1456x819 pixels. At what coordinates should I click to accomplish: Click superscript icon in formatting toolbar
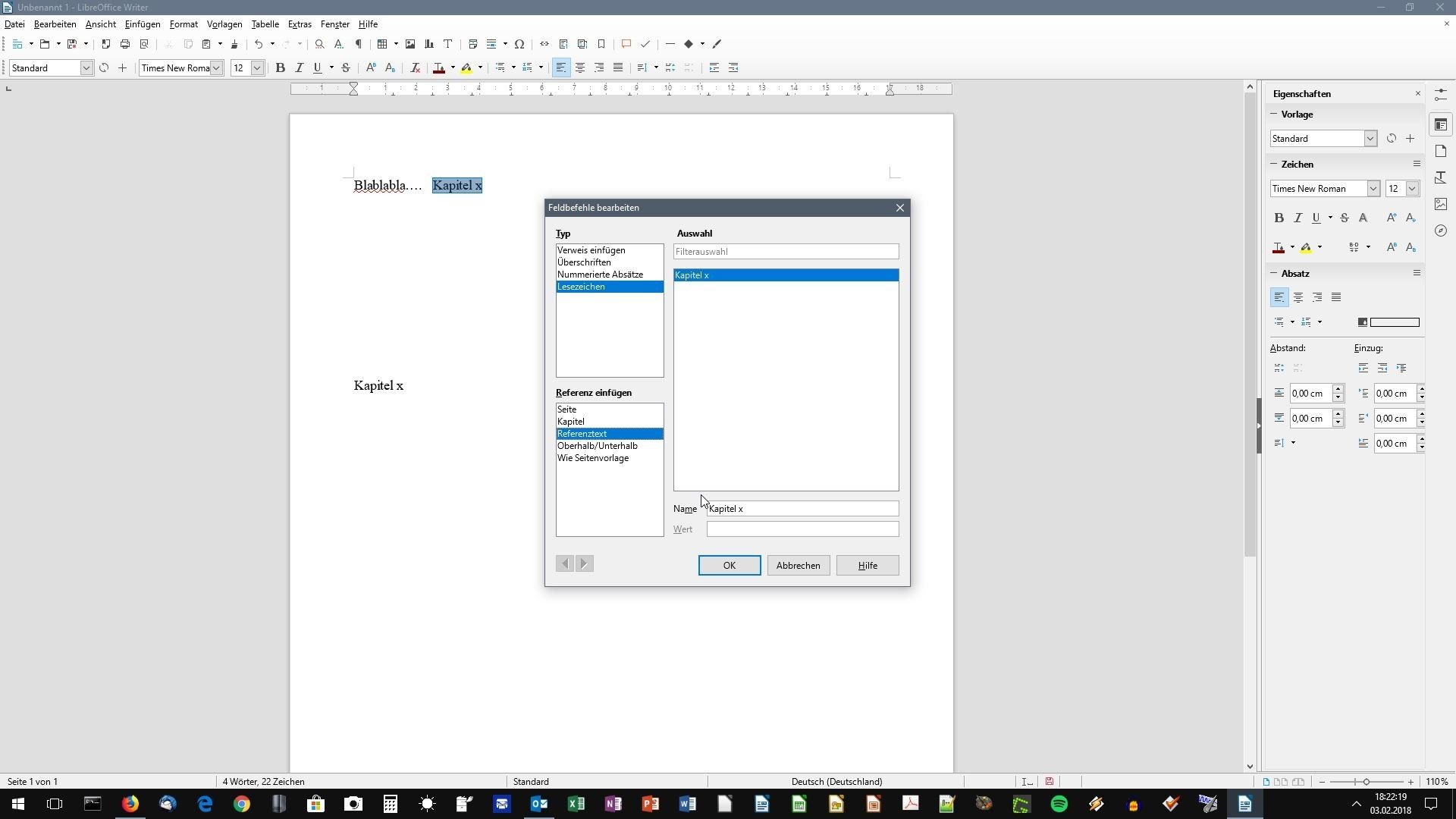371,67
